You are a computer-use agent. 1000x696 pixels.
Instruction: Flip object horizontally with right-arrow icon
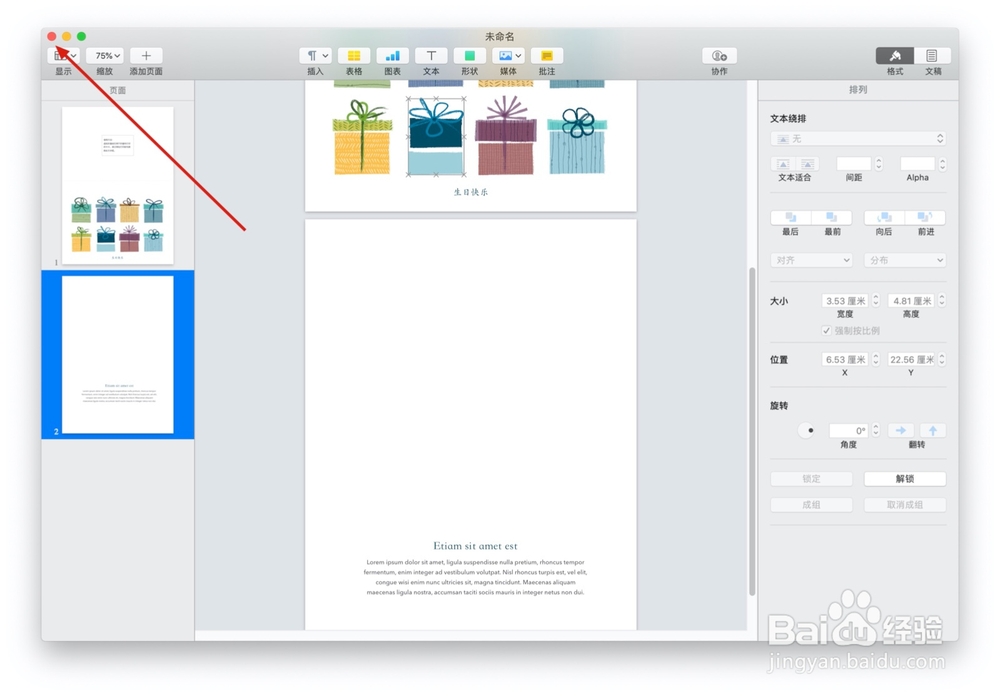pyautogui.click(x=901, y=431)
